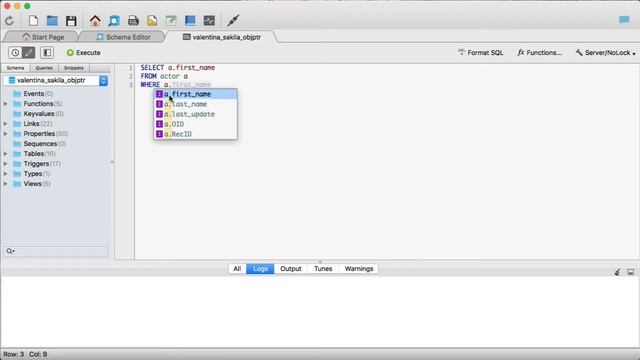Select the Events folder in tree
The width and height of the screenshot is (640, 360).
click(x=33, y=94)
